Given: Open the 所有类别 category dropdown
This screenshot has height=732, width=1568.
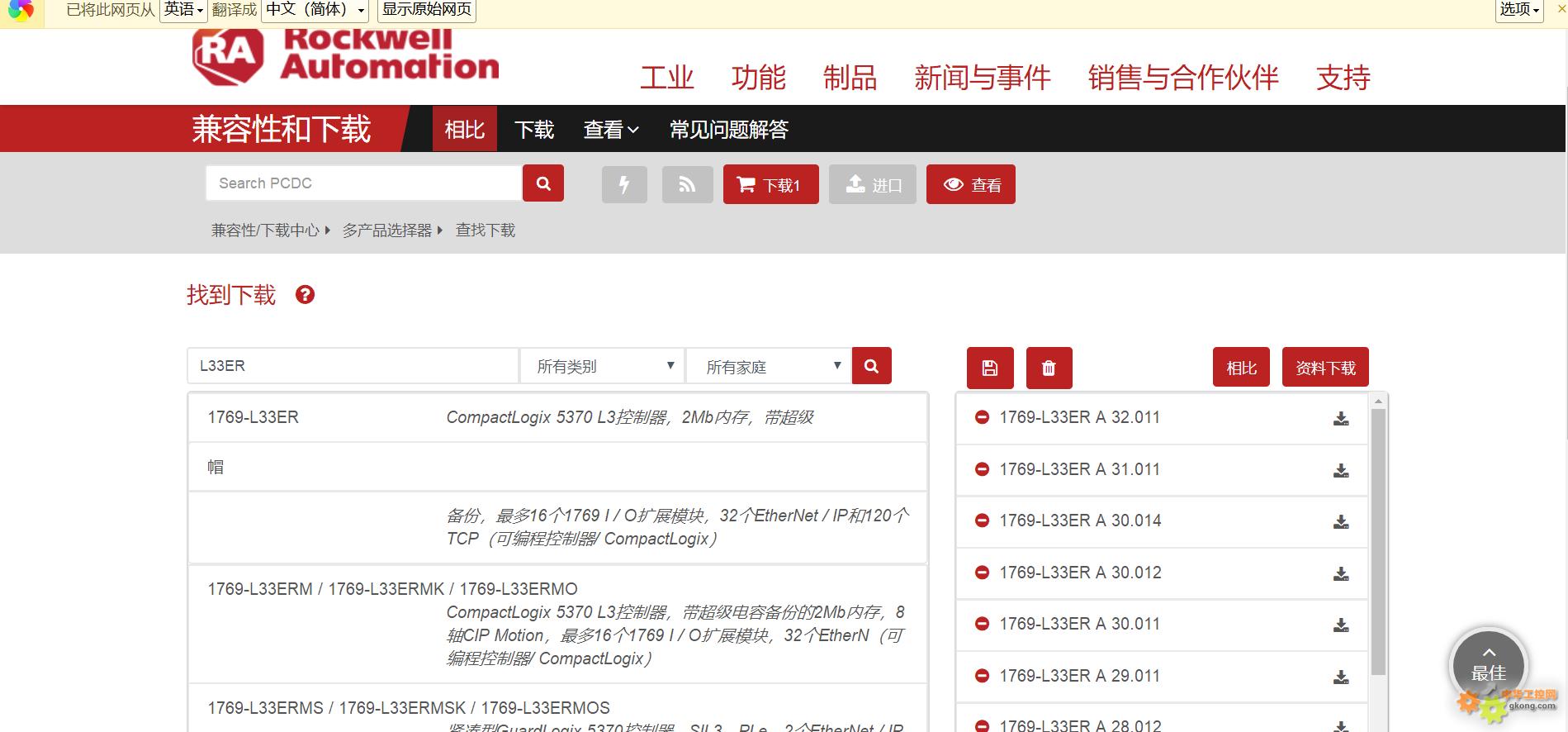Looking at the screenshot, I should (x=602, y=366).
